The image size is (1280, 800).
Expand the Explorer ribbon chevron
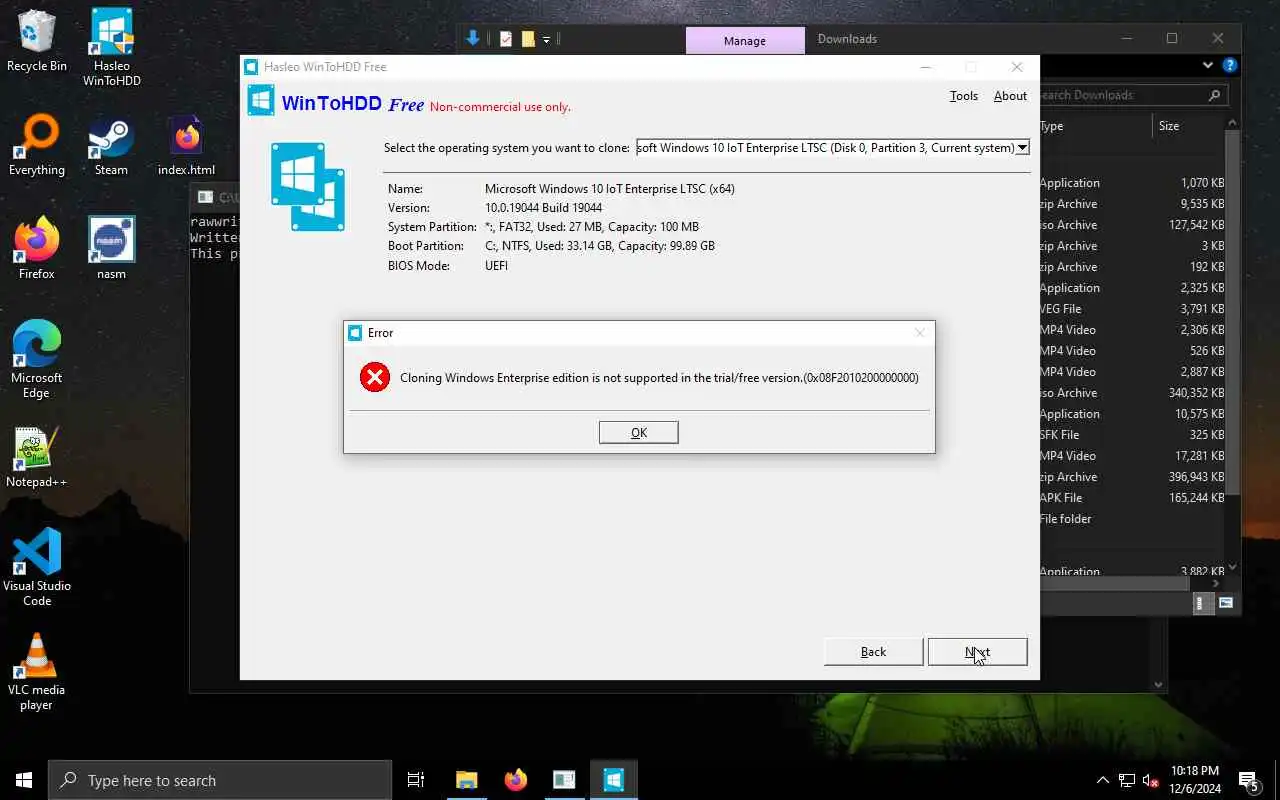[1208, 65]
